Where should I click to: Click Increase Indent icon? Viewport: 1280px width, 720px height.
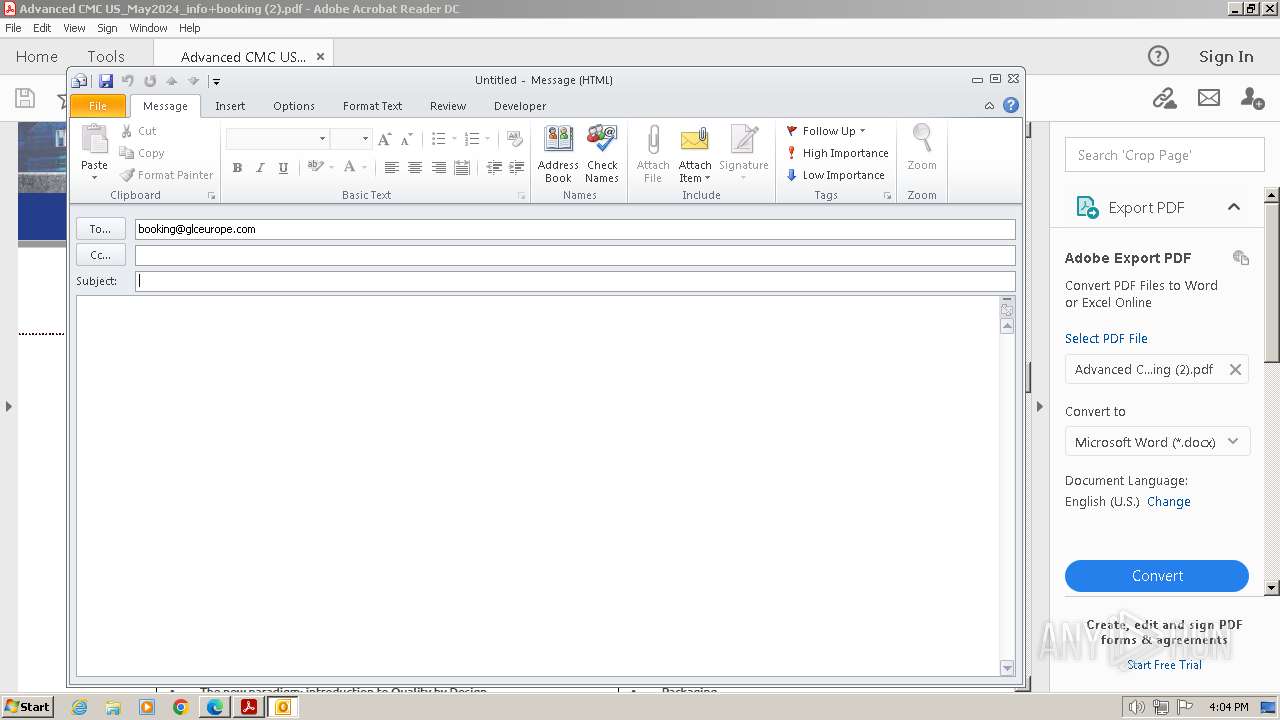pyautogui.click(x=516, y=168)
